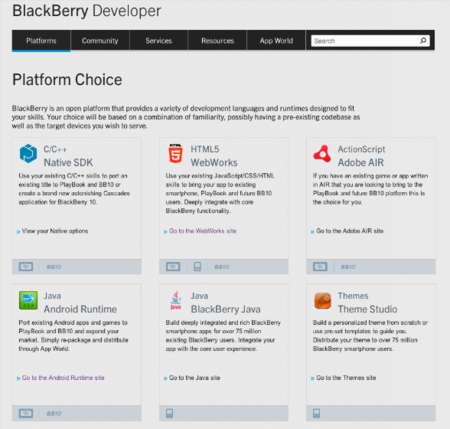Click the 'BlackBerry is an open platform' paragraph
Image resolution: width=450 pixels, height=429 pixels.
186,117
